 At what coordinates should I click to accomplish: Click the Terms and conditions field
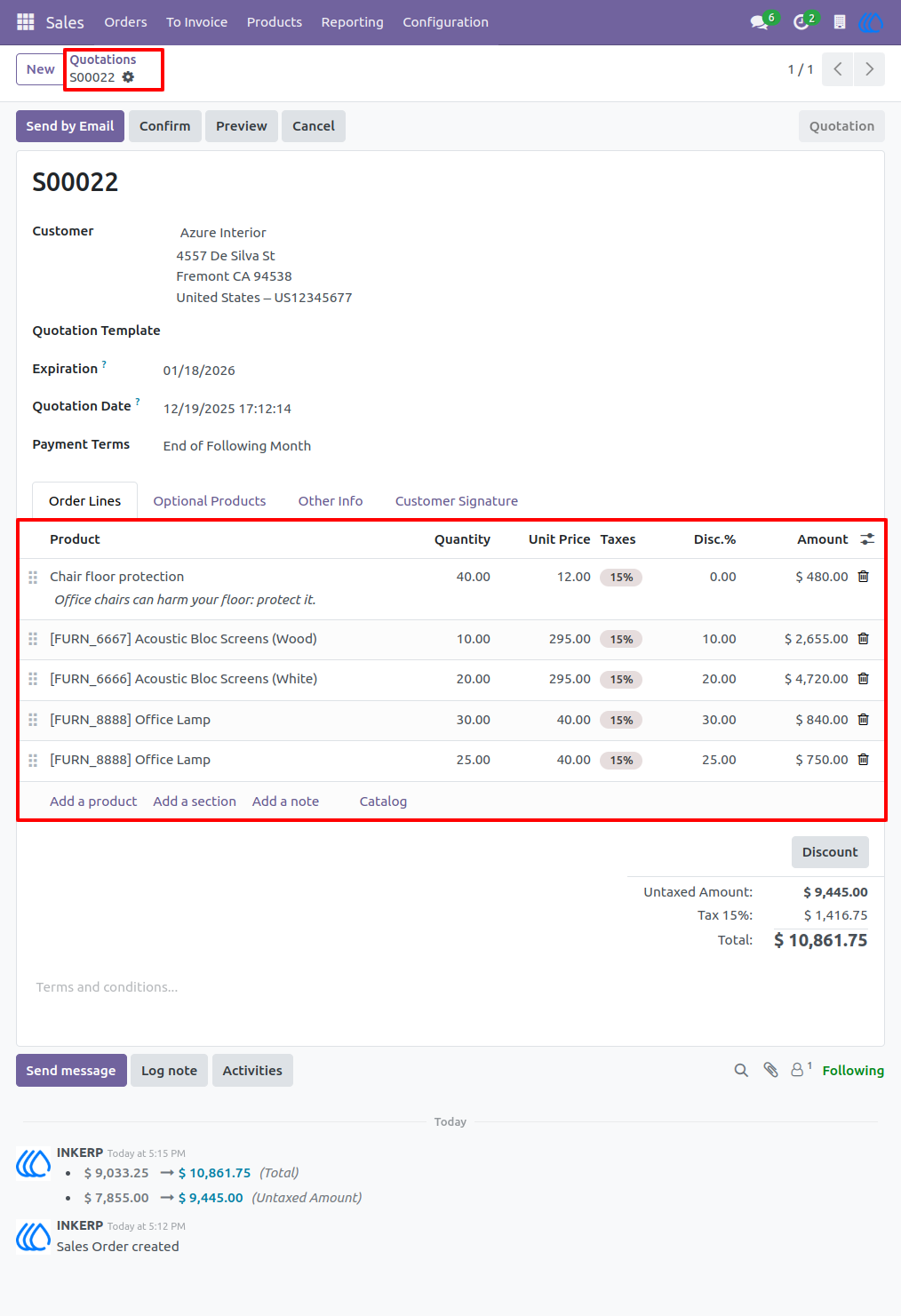click(x=444, y=987)
